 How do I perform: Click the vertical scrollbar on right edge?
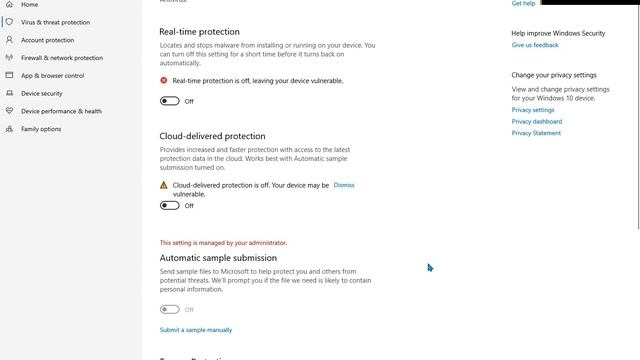[x=638, y=116]
